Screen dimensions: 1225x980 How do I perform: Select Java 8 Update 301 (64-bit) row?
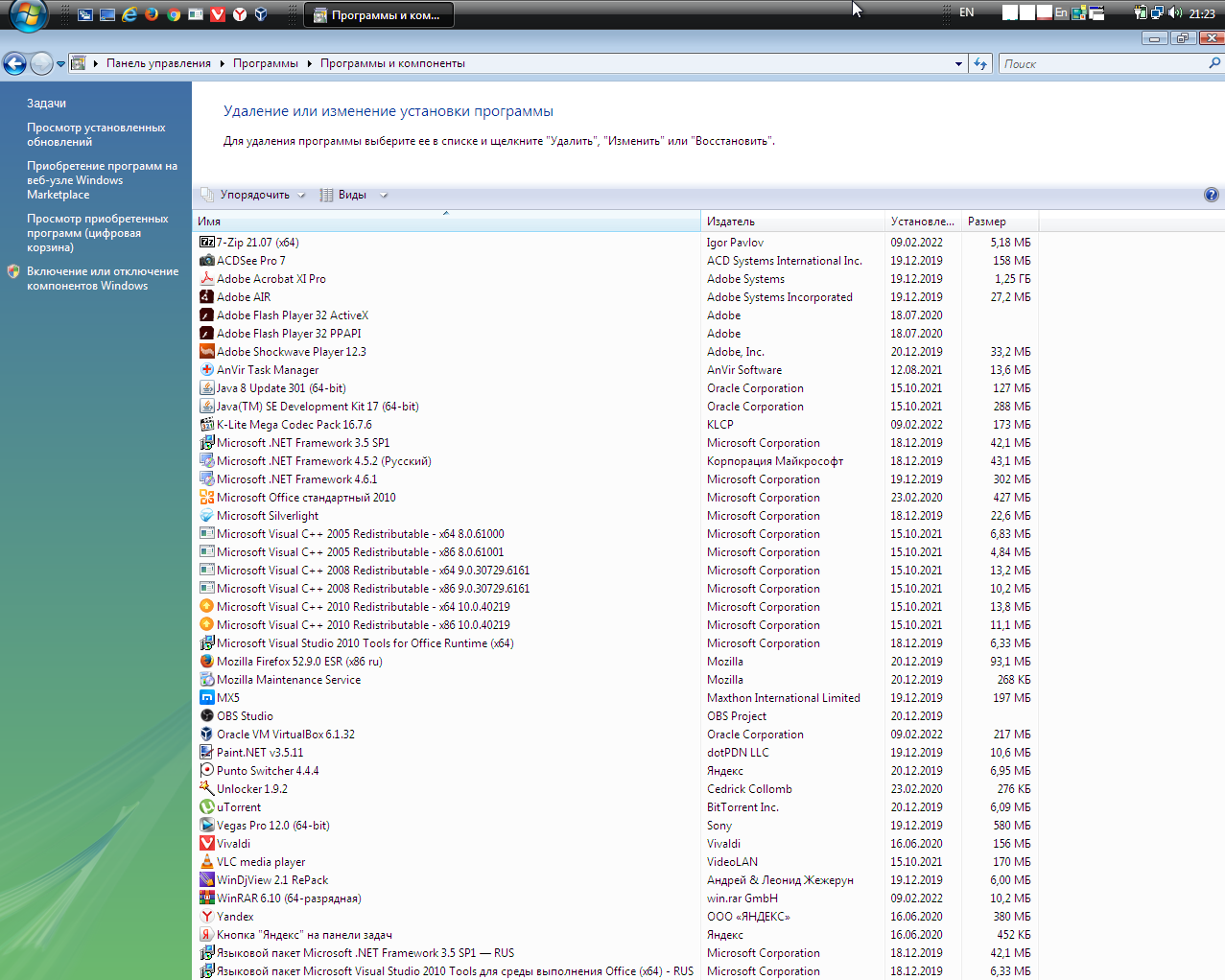pyautogui.click(x=615, y=388)
